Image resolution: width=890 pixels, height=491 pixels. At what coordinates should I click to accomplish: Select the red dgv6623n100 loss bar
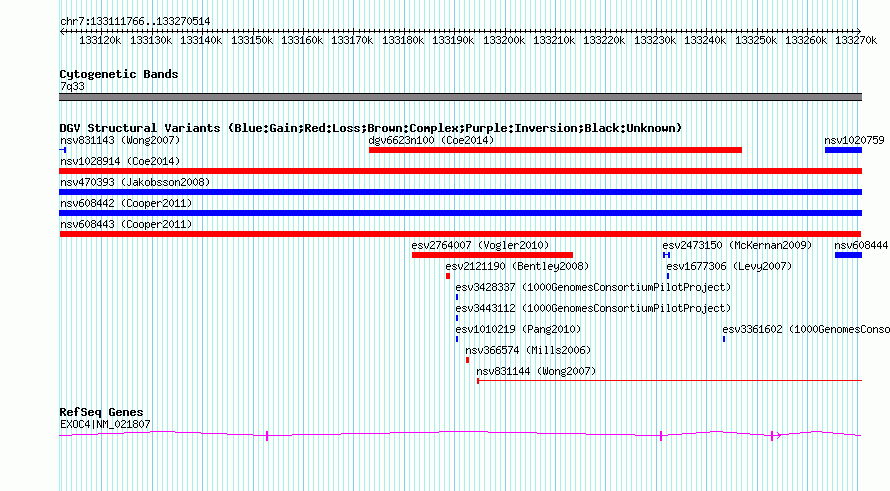coord(555,150)
